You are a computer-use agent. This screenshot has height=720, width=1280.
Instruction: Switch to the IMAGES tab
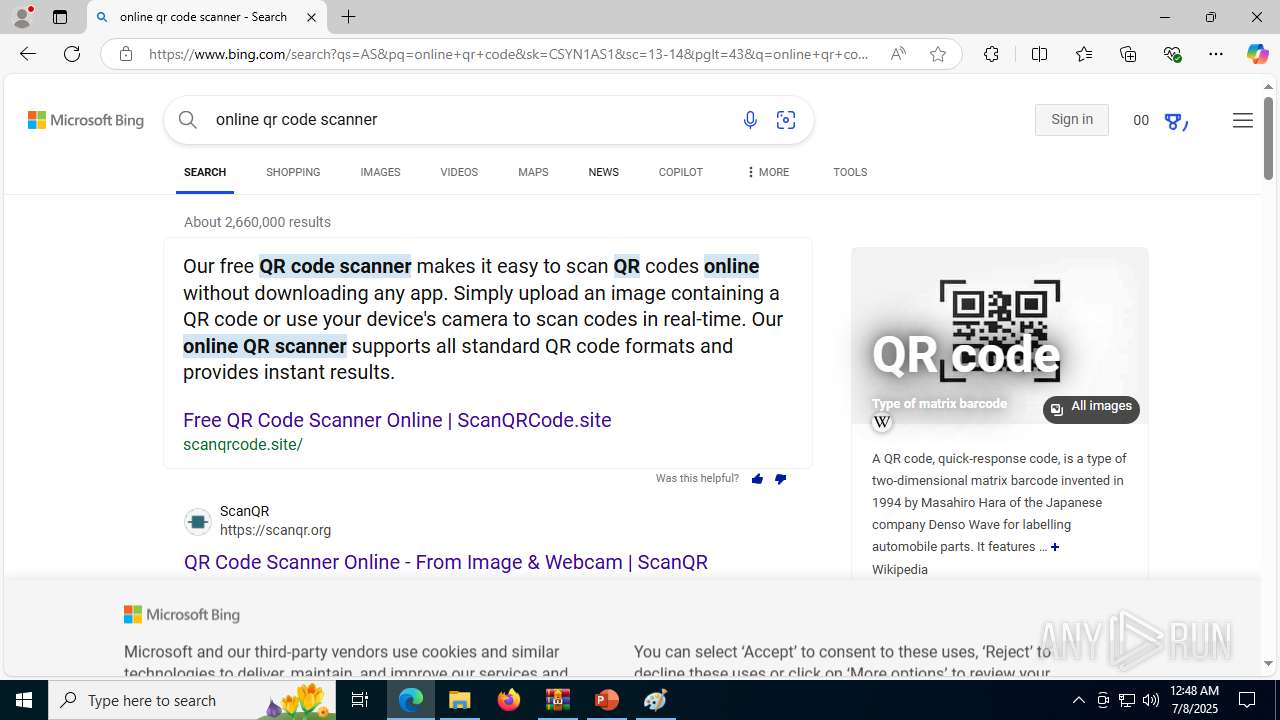(380, 172)
